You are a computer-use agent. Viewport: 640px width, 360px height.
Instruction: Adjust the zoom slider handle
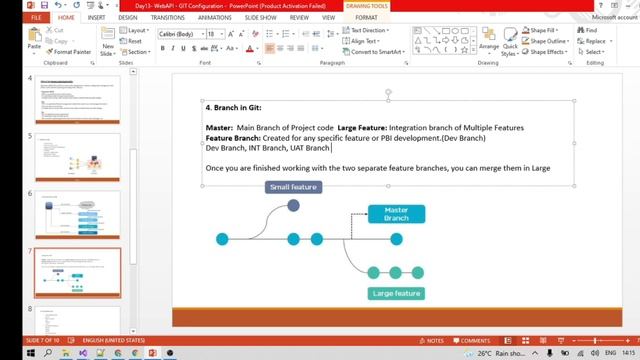click(x=595, y=340)
